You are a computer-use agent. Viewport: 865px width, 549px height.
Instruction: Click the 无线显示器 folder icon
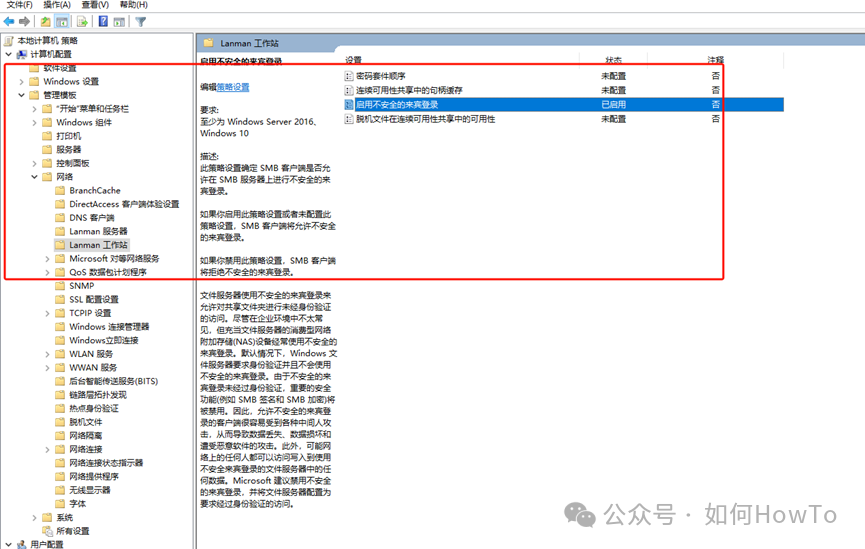(60, 490)
